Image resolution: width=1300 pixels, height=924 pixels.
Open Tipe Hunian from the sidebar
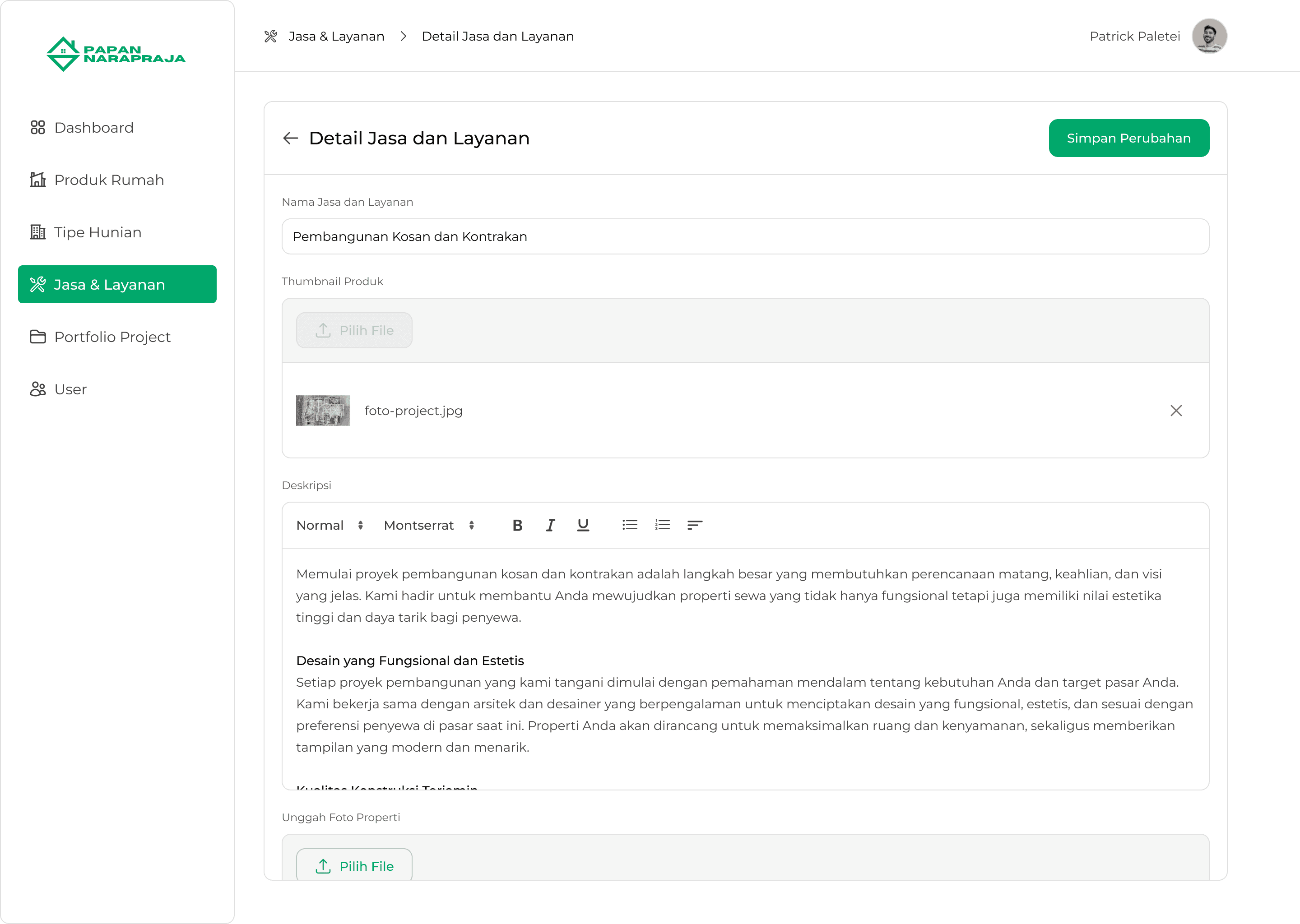(x=97, y=232)
